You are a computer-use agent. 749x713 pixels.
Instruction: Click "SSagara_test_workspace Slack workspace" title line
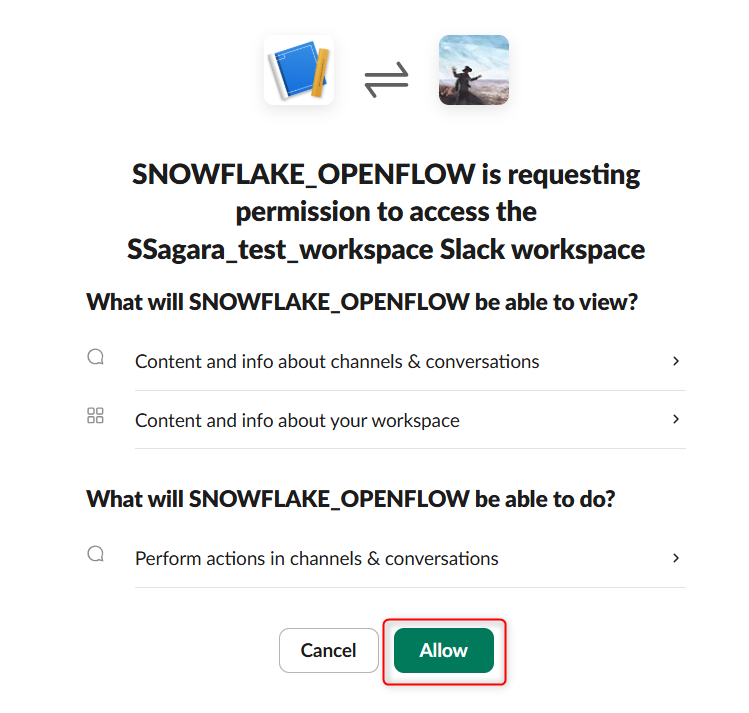[x=386, y=249]
